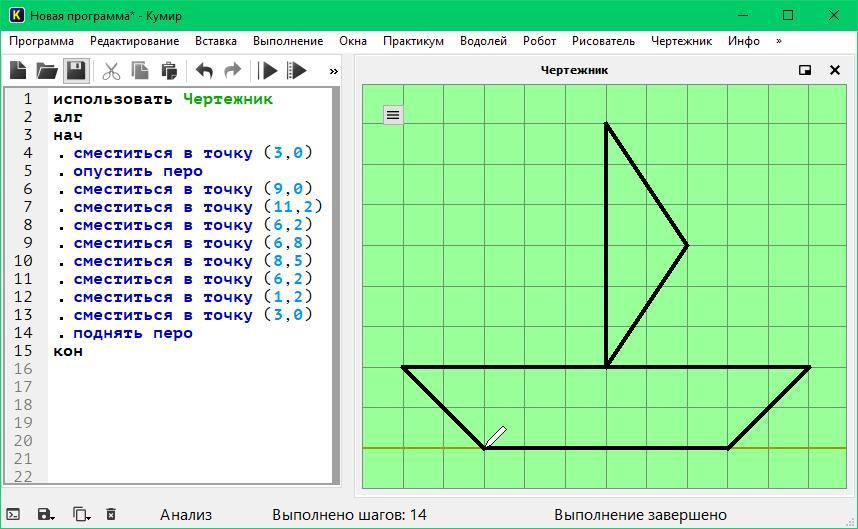Start step-by-step execution with the second play icon
The height and width of the screenshot is (529, 858).
297,71
